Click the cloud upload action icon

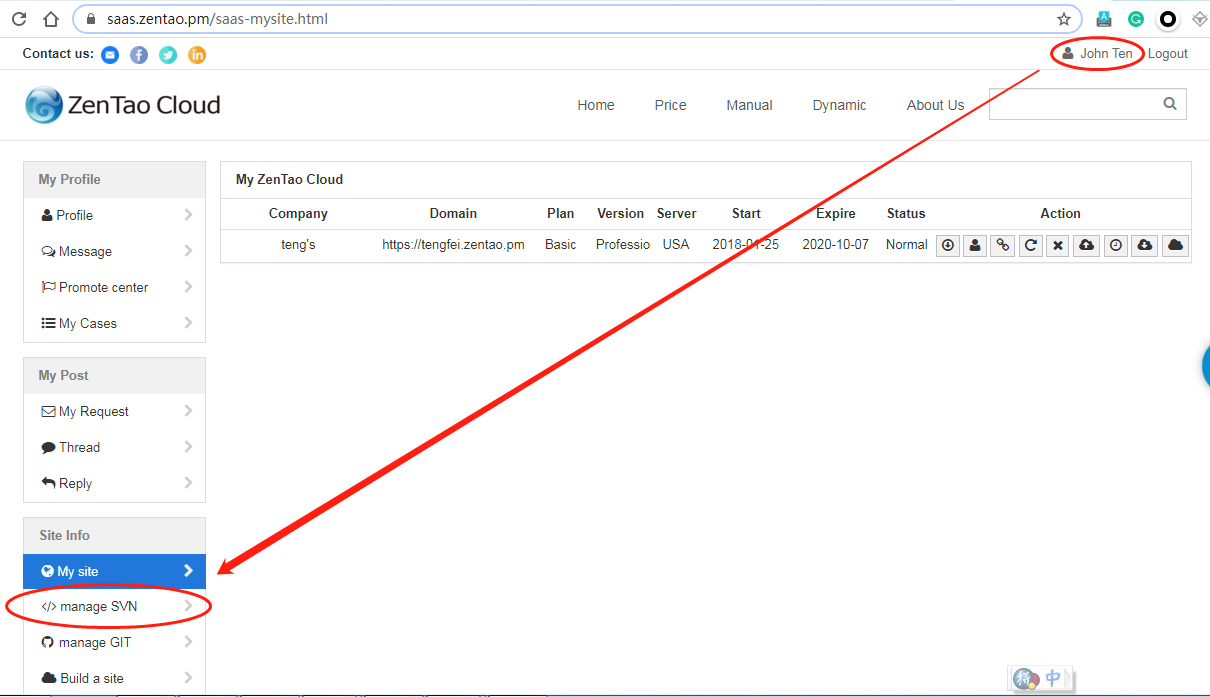pos(1086,245)
